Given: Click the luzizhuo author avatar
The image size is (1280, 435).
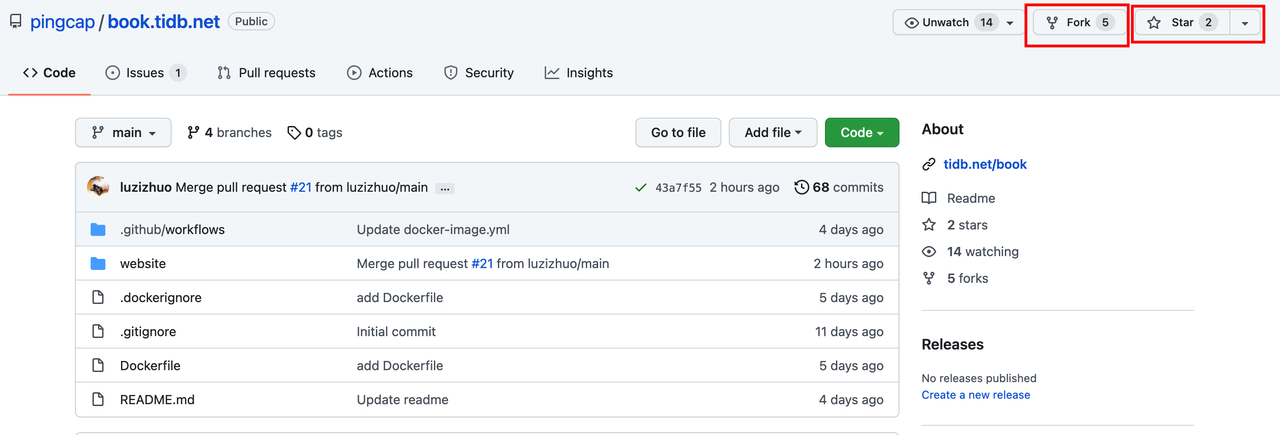Looking at the screenshot, I should [x=98, y=187].
